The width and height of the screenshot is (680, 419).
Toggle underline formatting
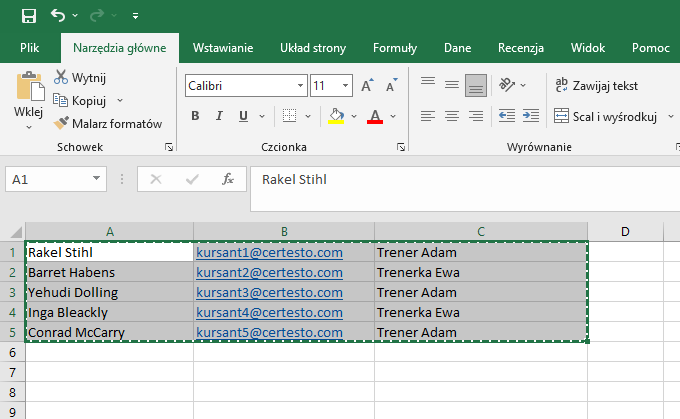tap(243, 116)
